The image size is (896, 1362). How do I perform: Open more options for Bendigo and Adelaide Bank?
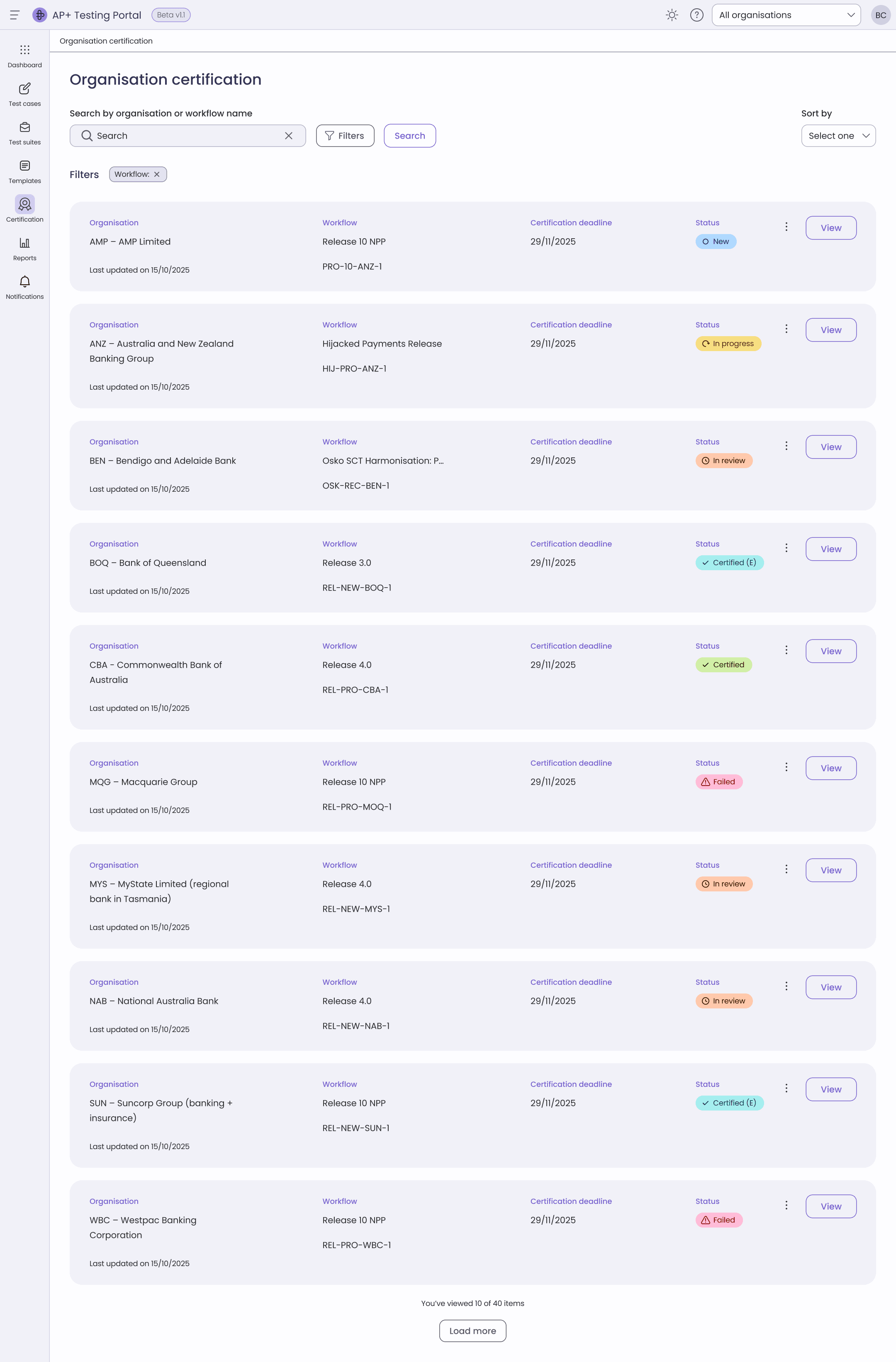[x=786, y=446]
